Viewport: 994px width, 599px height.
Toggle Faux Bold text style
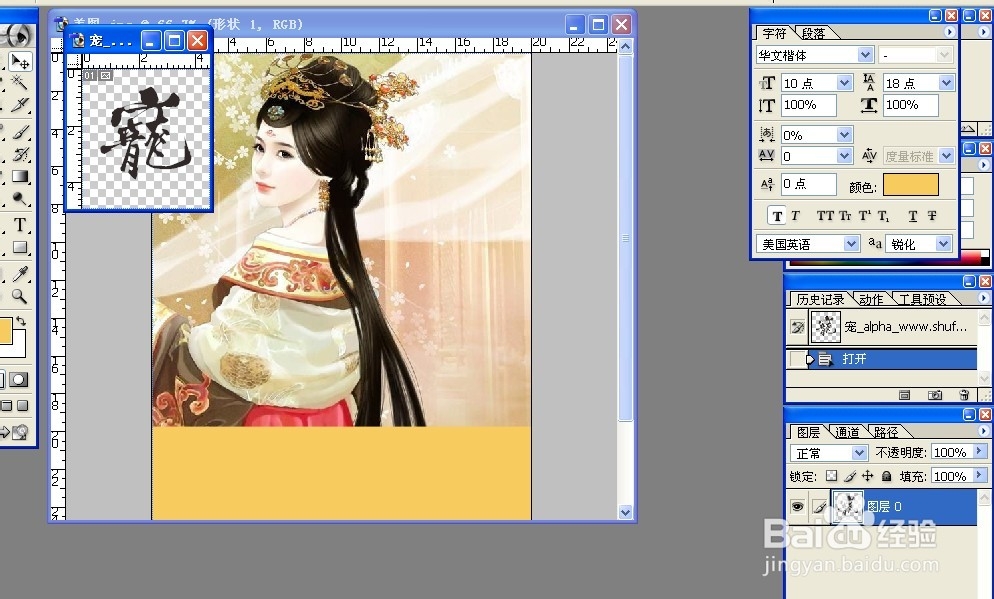tap(777, 216)
